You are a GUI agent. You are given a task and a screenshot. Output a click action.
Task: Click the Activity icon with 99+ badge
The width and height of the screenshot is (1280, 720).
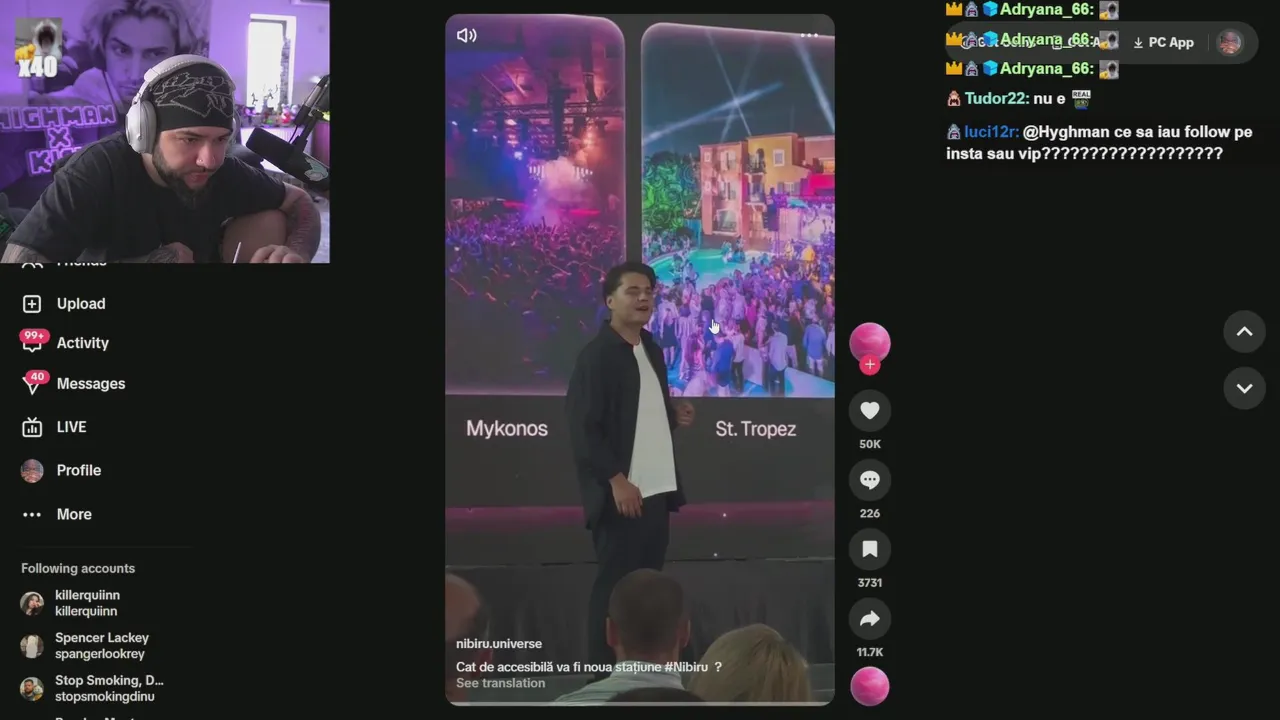[x=32, y=343]
